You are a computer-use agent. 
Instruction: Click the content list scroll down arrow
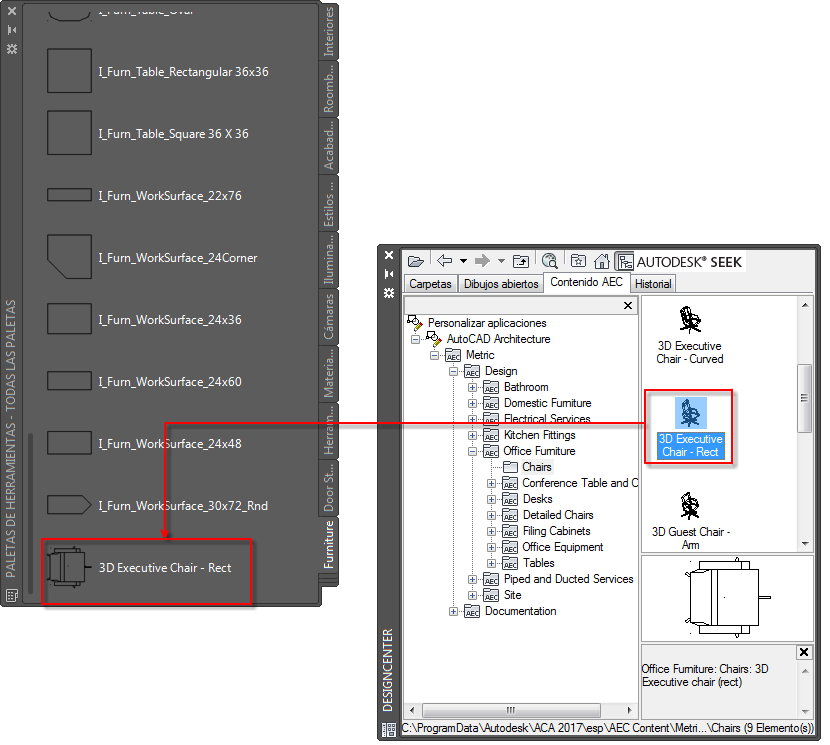[805, 544]
